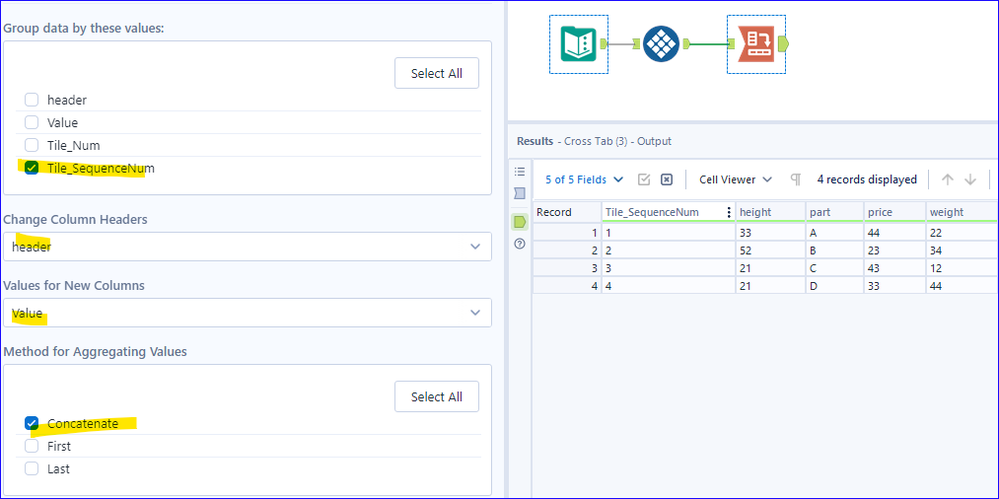Select part cell with value D
This screenshot has height=499, width=999.
[x=835, y=286]
